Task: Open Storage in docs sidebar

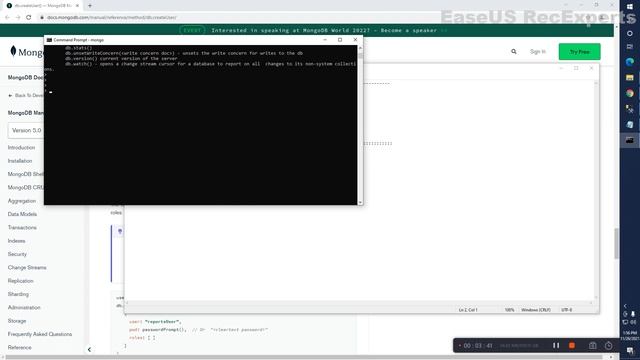Action: pyautogui.click(x=17, y=321)
